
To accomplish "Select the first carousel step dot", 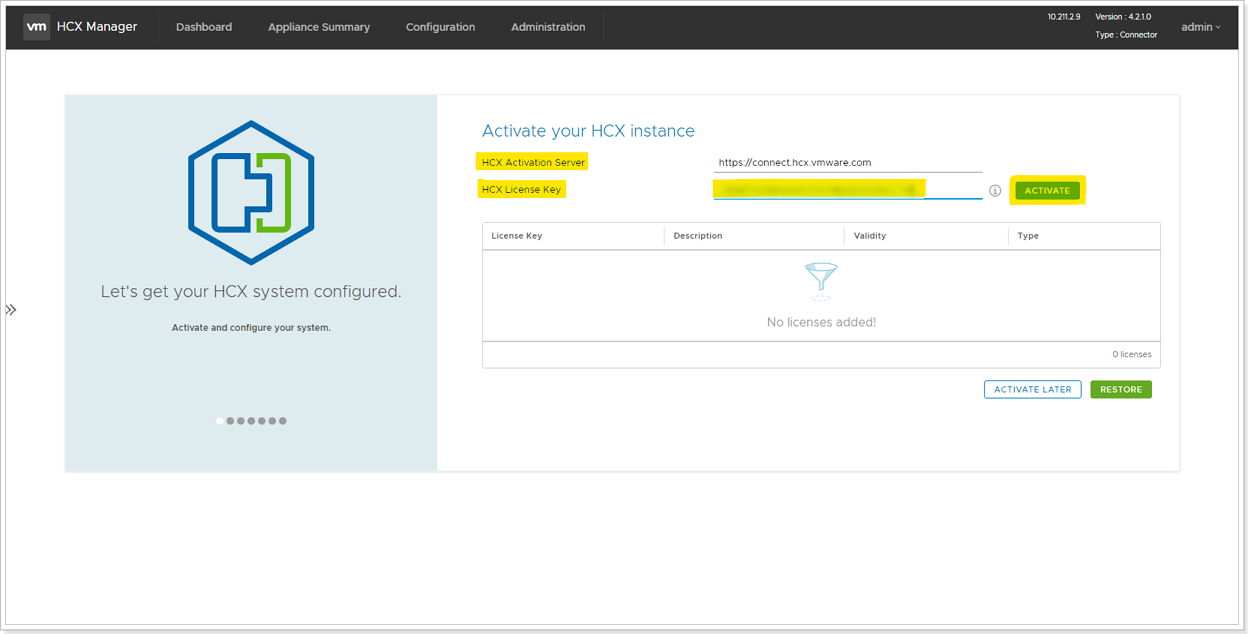I will 220,421.
